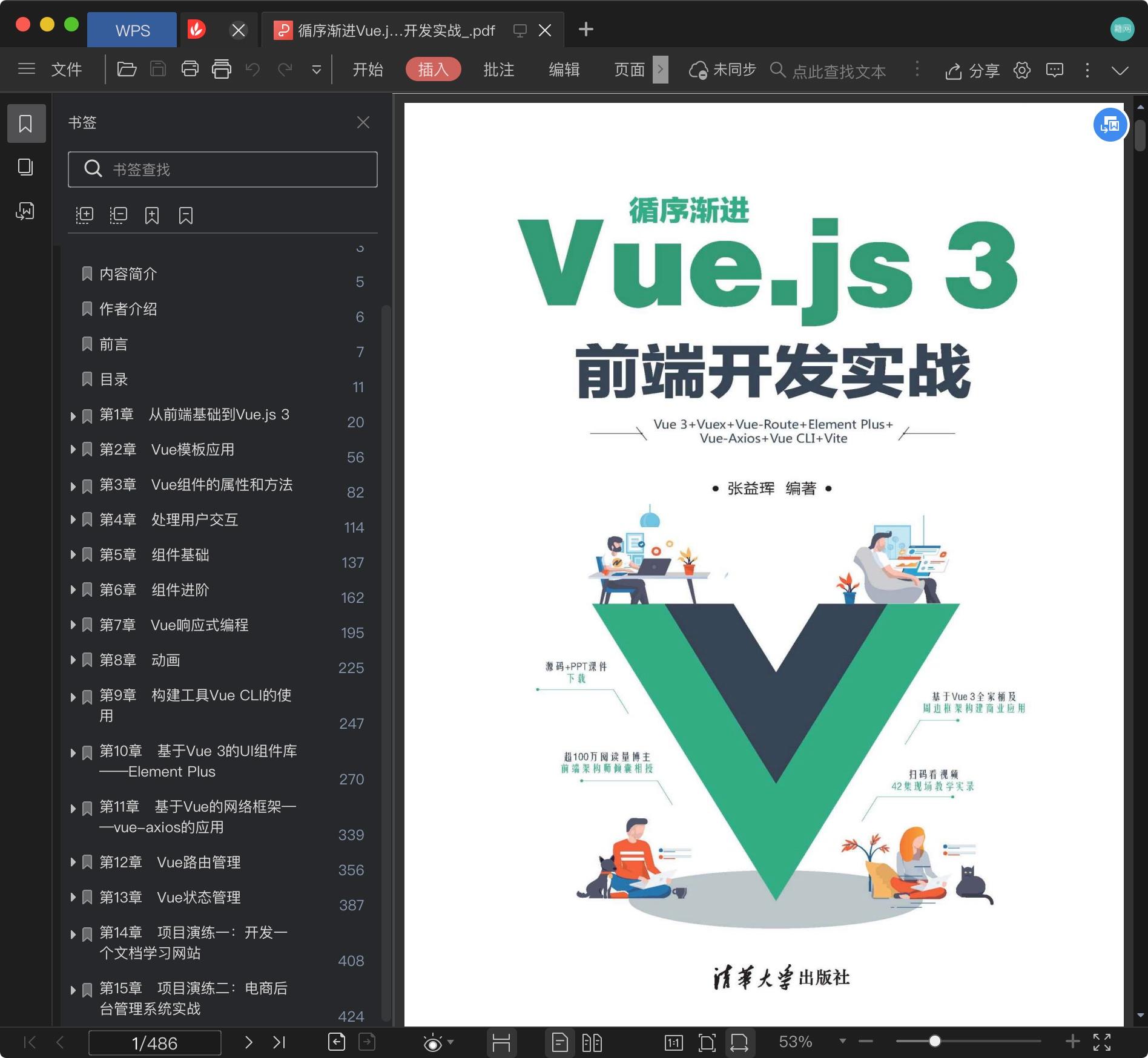
Task: Click the redo arrow
Action: (x=285, y=69)
